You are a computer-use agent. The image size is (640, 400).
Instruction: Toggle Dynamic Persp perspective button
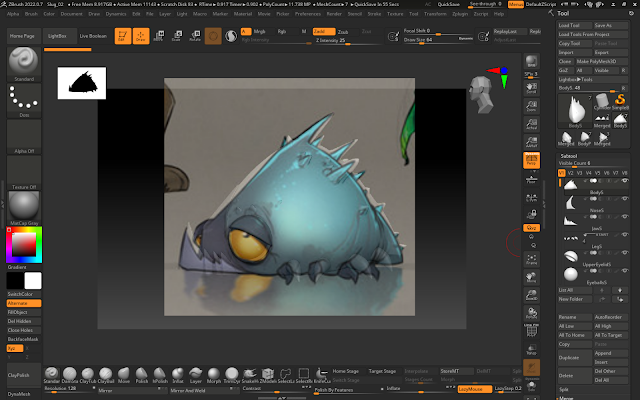(x=531, y=160)
